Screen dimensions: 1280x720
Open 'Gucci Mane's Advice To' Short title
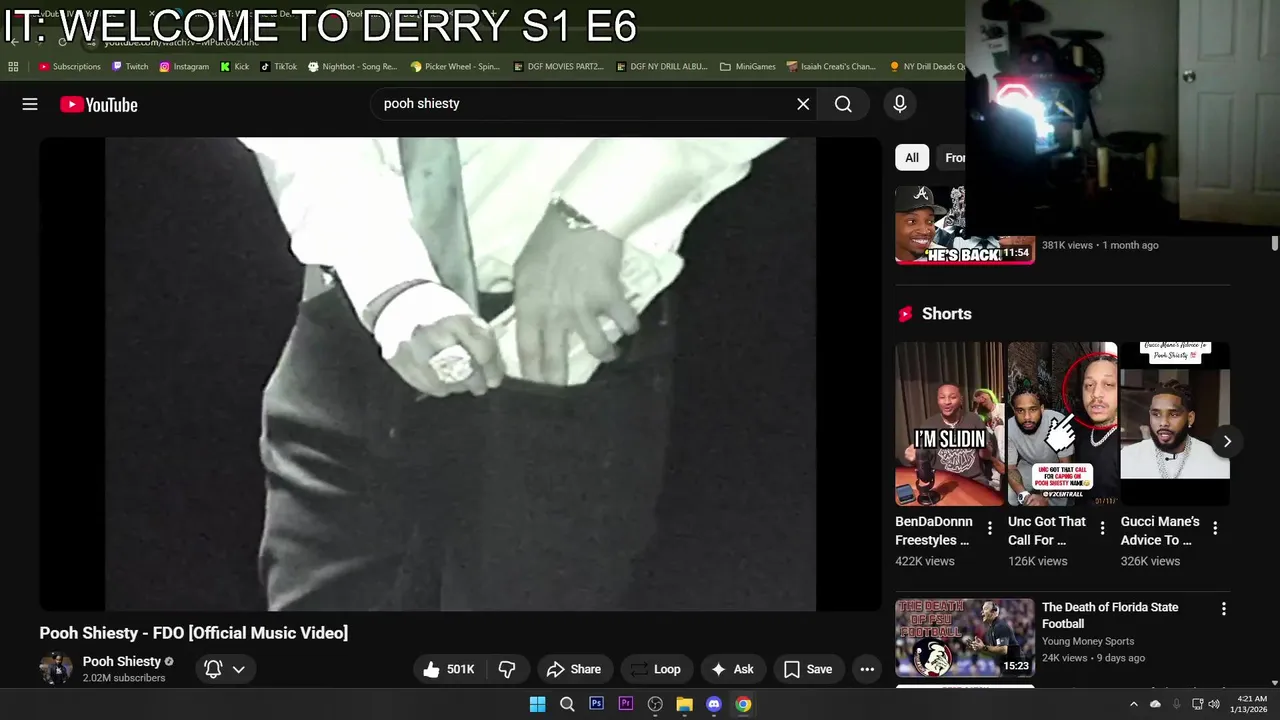[1160, 531]
